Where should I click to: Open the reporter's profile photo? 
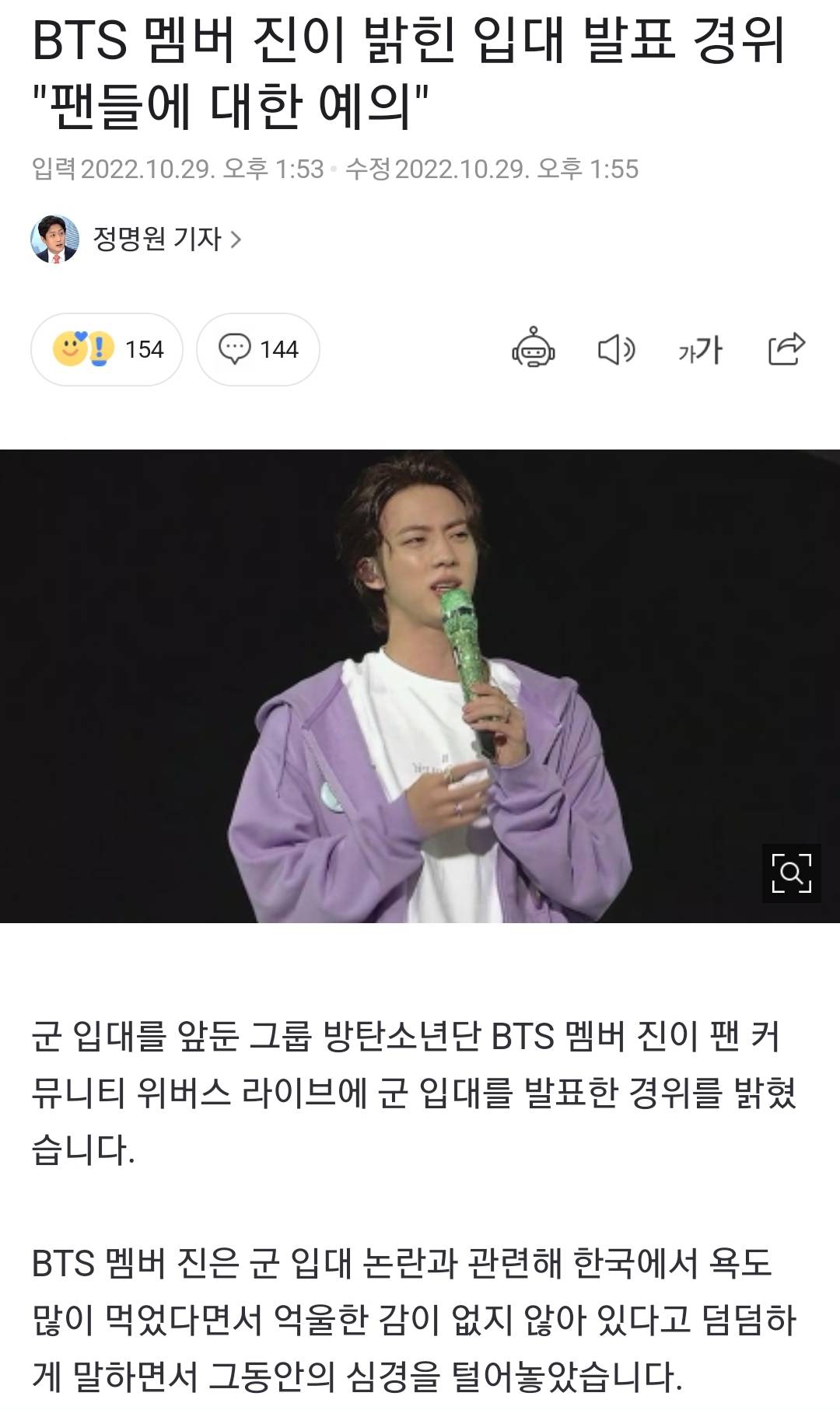(x=54, y=239)
